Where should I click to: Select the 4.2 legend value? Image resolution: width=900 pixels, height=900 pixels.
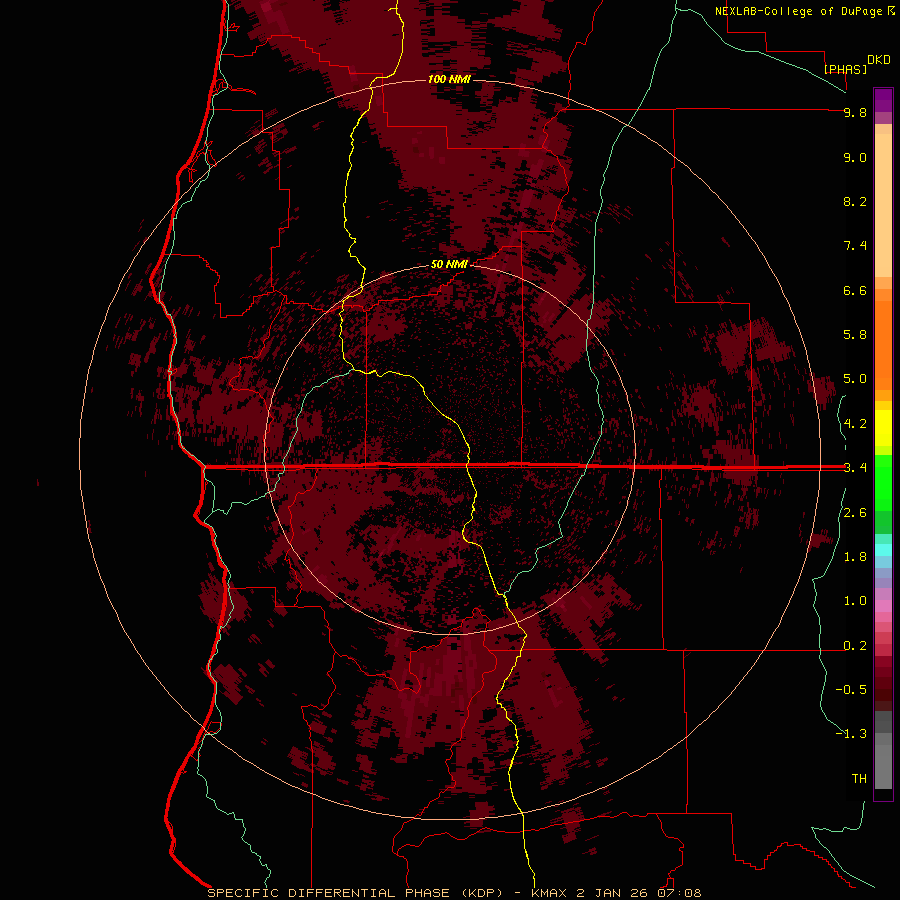tap(855, 424)
